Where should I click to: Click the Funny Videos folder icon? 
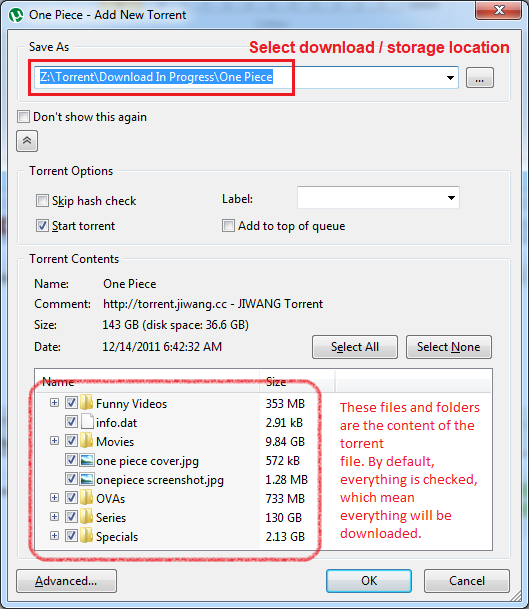click(86, 402)
